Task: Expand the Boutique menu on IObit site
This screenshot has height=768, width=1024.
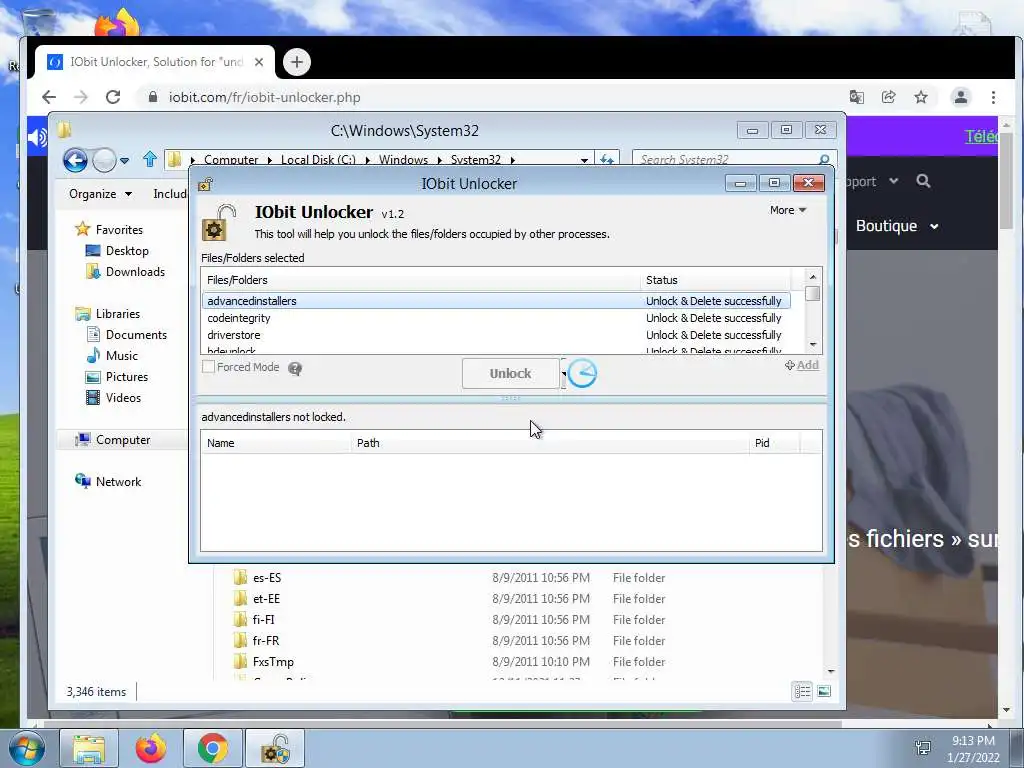Action: pos(897,226)
